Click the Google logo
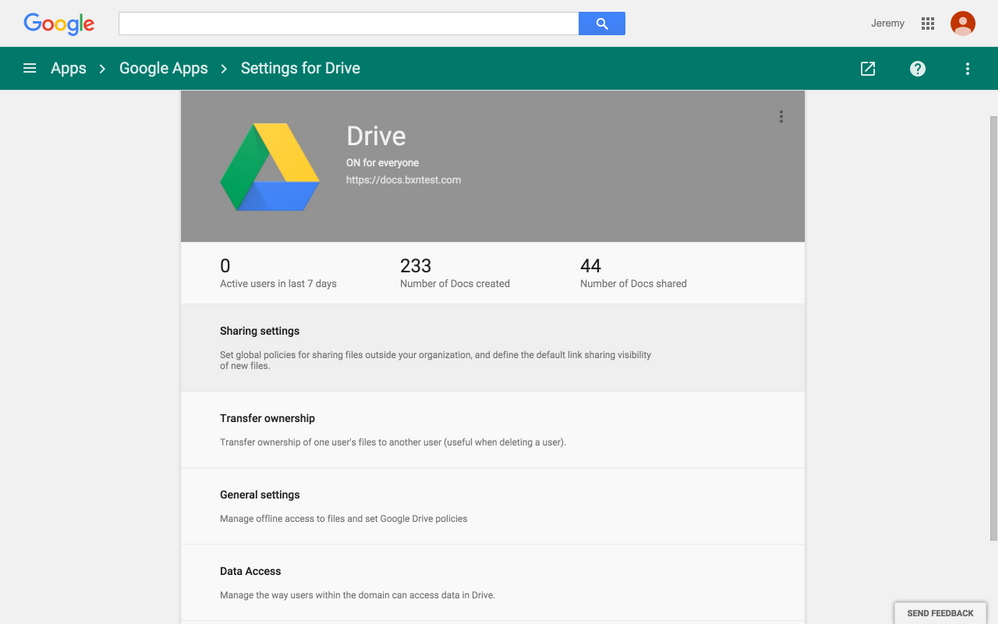 point(59,24)
